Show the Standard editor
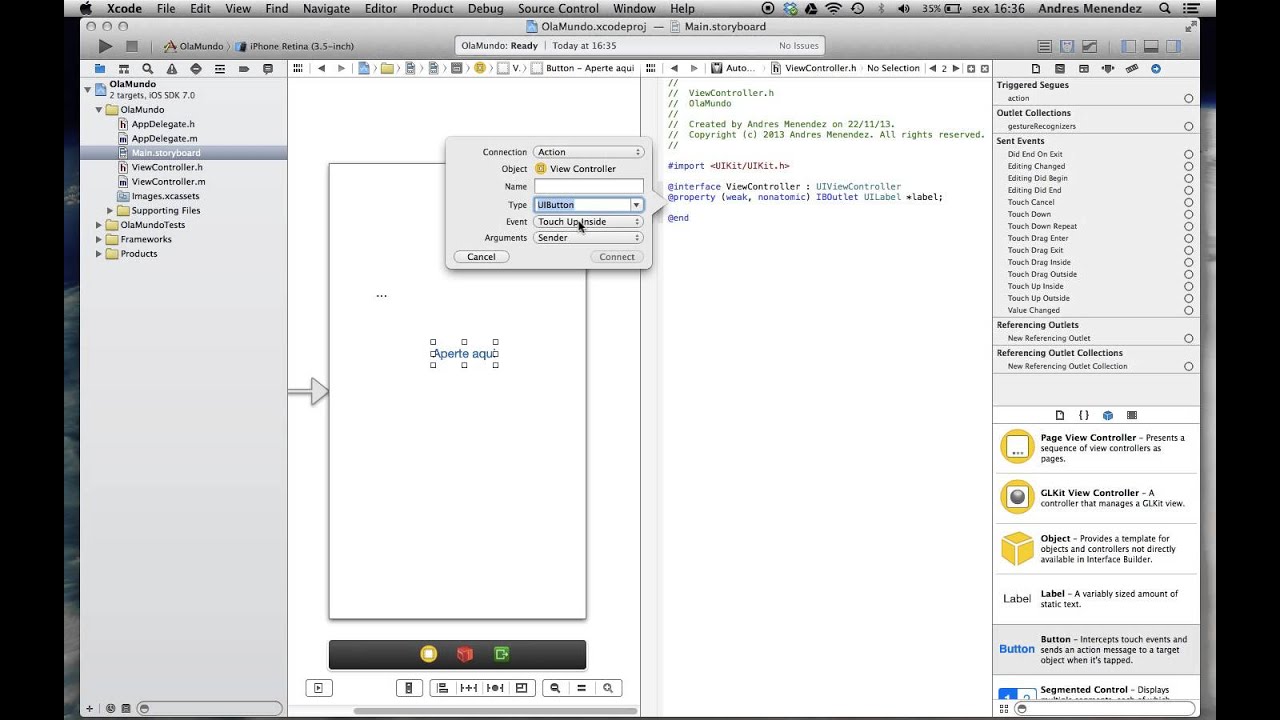1280x720 pixels. (1044, 46)
